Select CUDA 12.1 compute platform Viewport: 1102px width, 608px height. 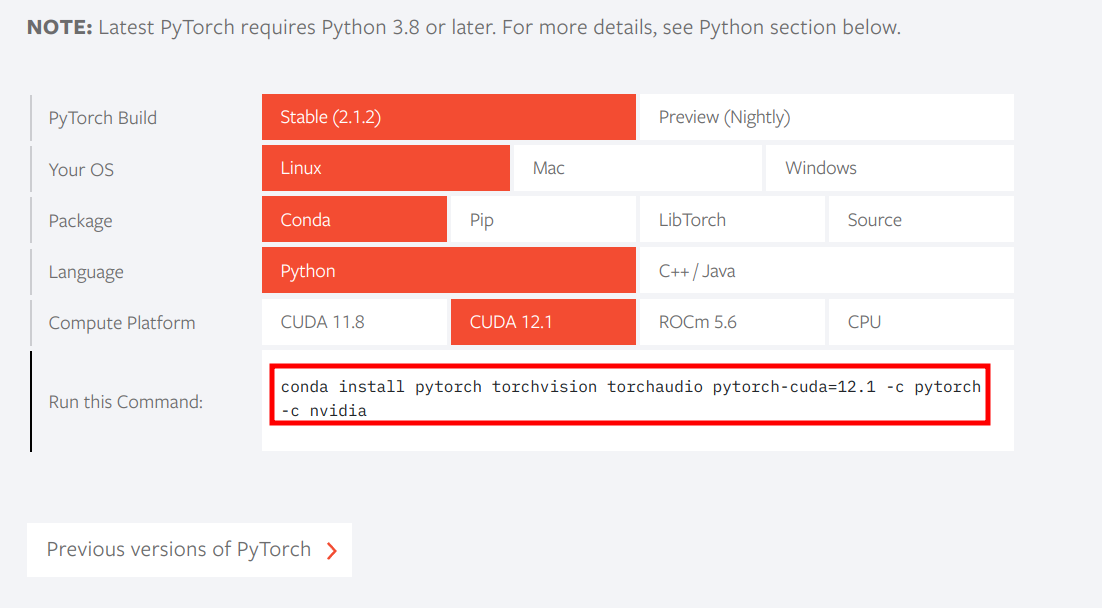[543, 322]
